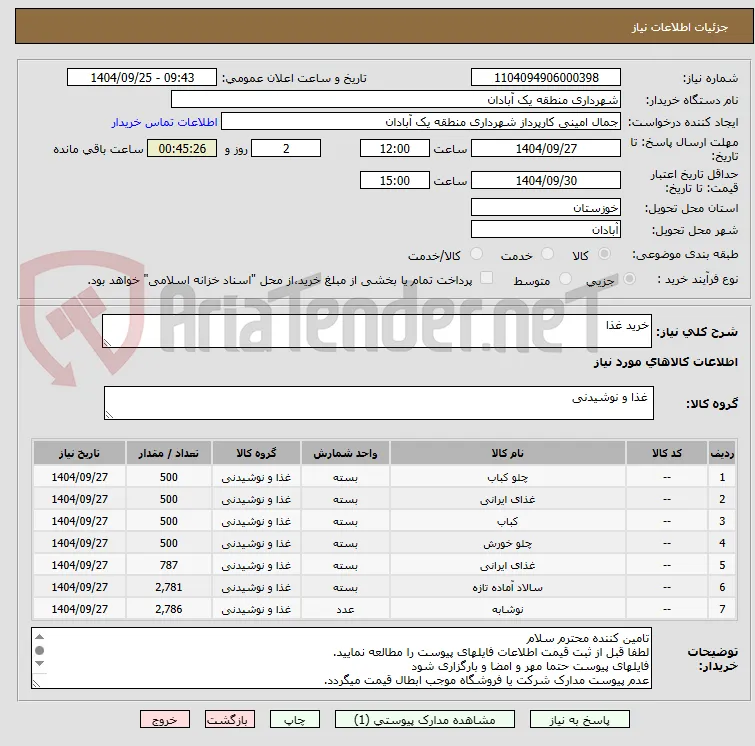Click the price validity date 1404/09/30 field
This screenshot has width=755, height=746.
pos(546,181)
